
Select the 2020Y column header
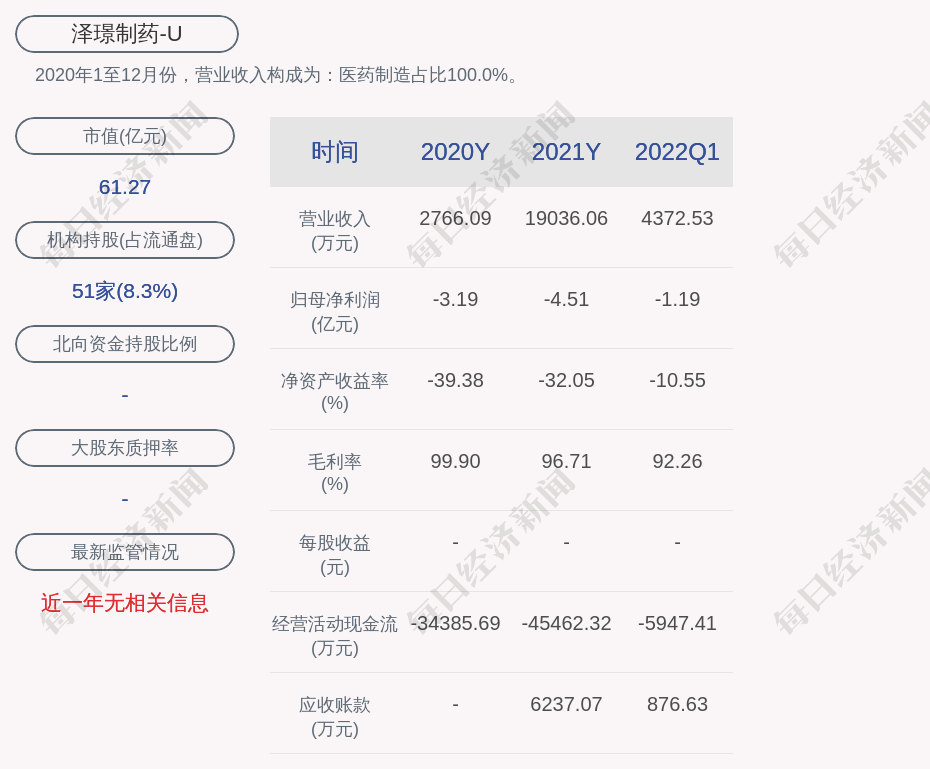tap(455, 152)
